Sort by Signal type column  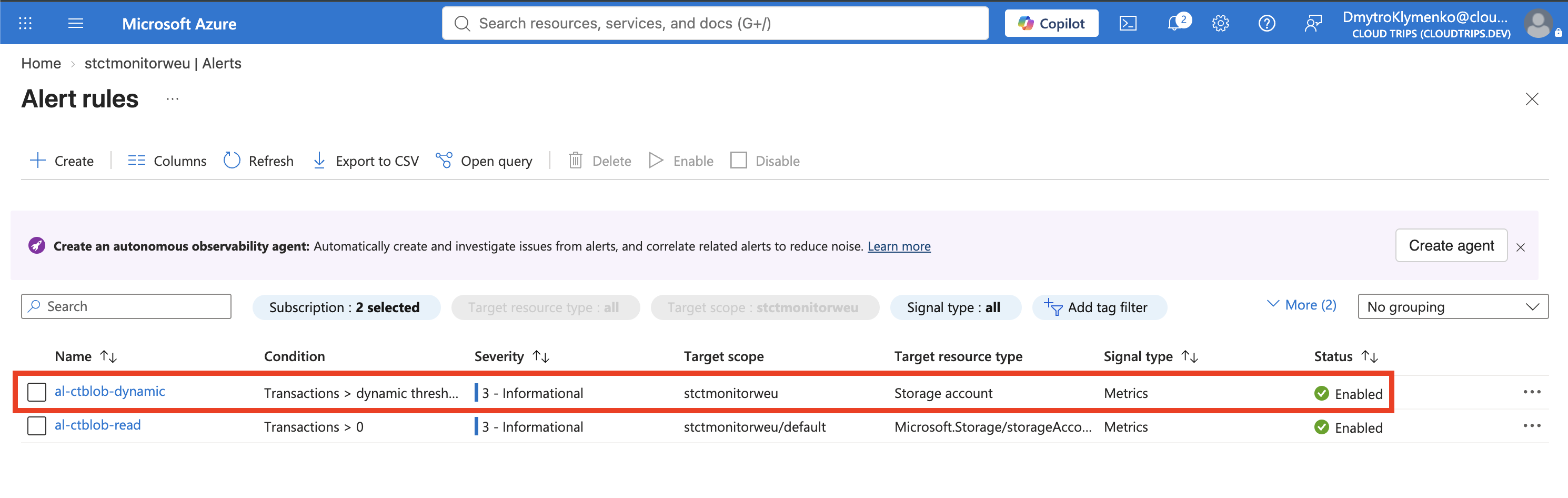pos(1150,356)
